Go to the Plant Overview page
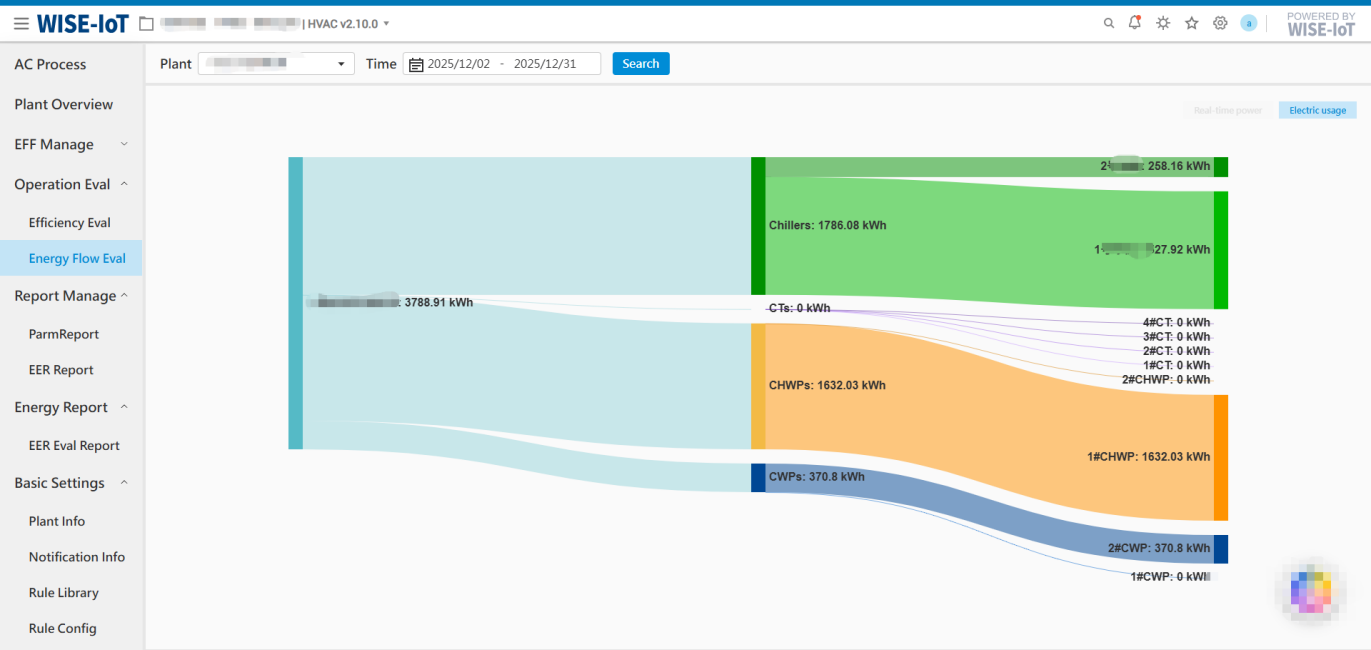 tap(64, 104)
